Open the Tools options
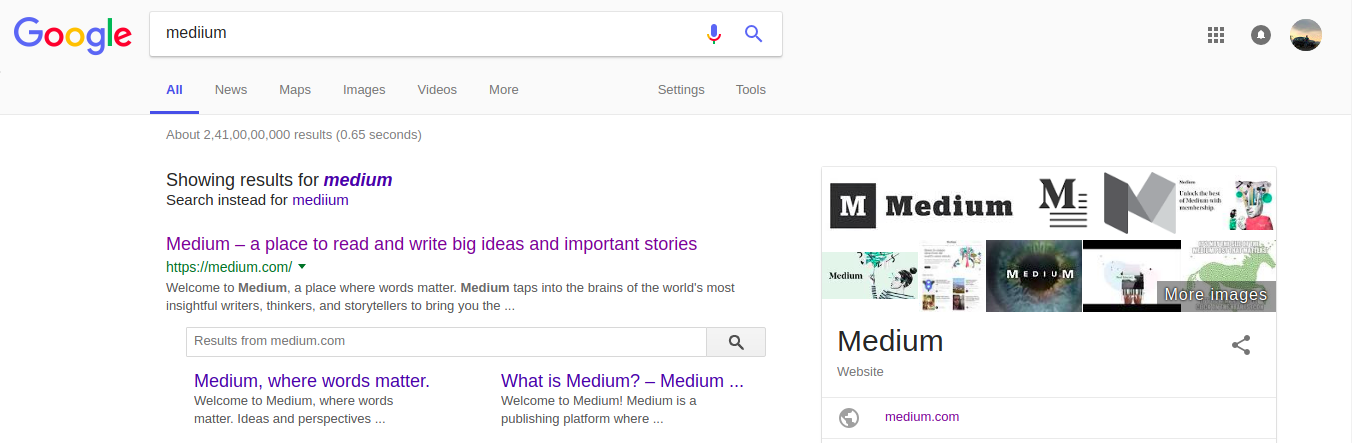 (750, 90)
